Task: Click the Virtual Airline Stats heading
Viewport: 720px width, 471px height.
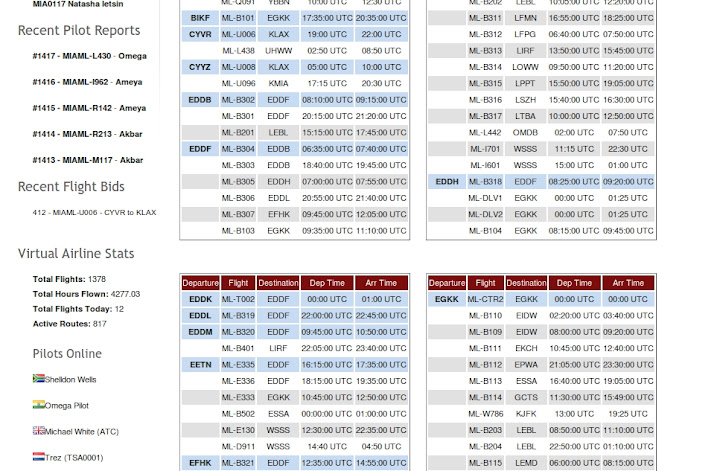Action: [76, 253]
